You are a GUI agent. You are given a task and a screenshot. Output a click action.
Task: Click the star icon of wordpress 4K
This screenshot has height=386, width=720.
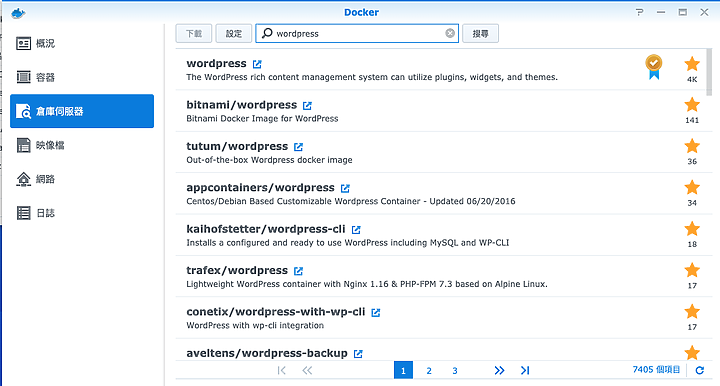(x=692, y=64)
